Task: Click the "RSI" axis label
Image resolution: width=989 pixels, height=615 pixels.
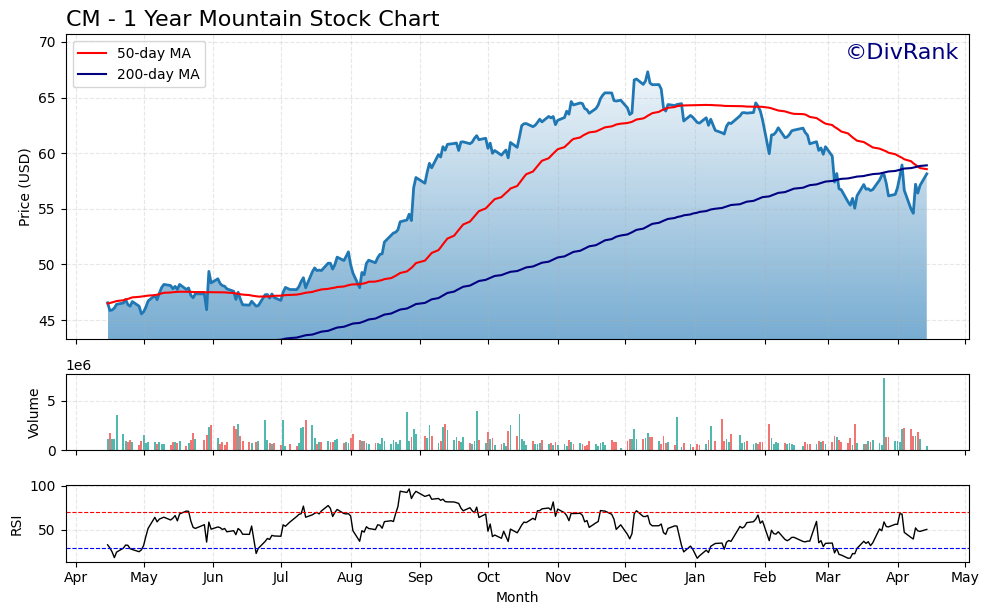Action: pos(16,526)
